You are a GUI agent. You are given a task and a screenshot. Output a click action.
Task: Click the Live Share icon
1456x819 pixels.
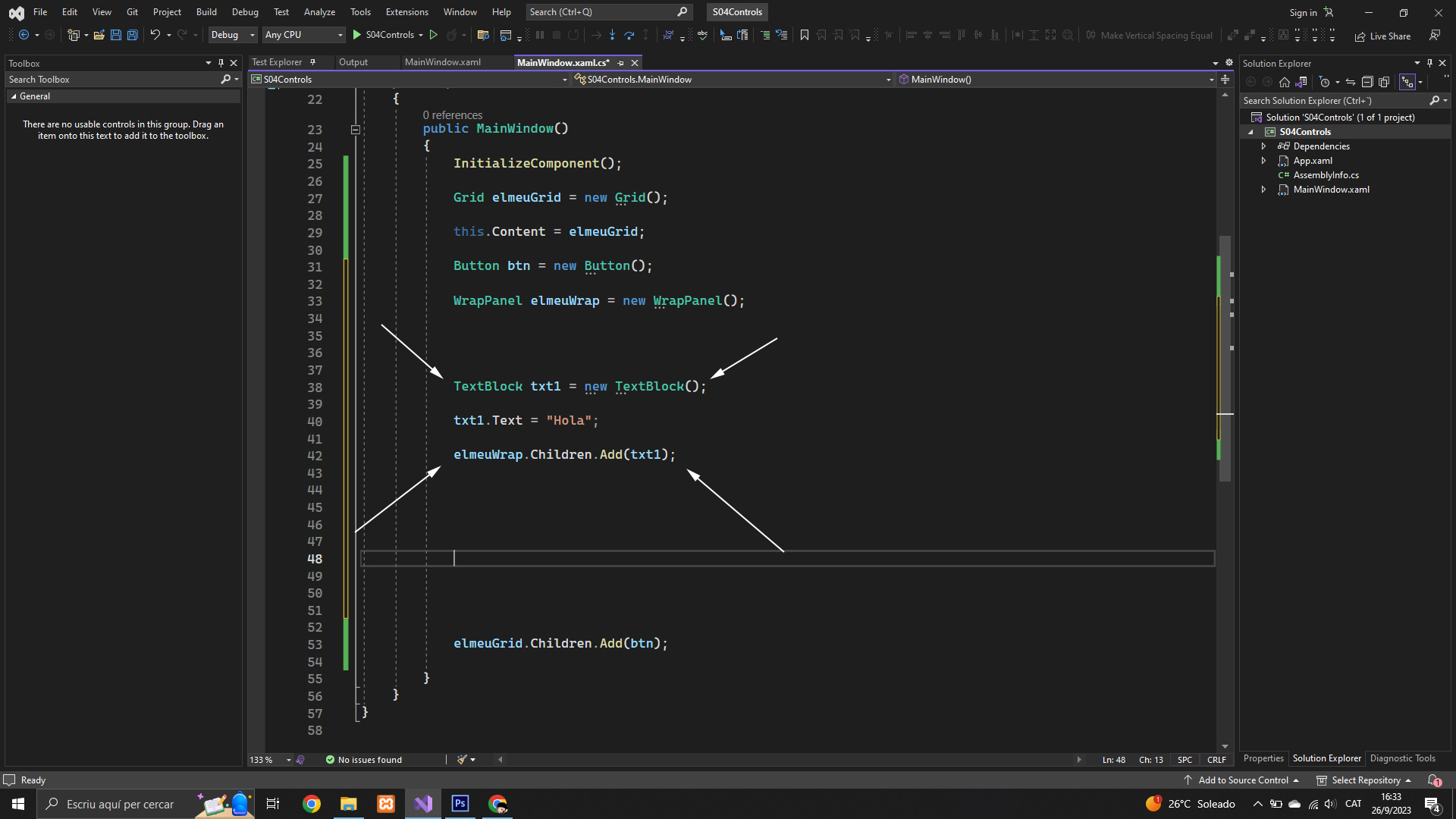[1382, 36]
